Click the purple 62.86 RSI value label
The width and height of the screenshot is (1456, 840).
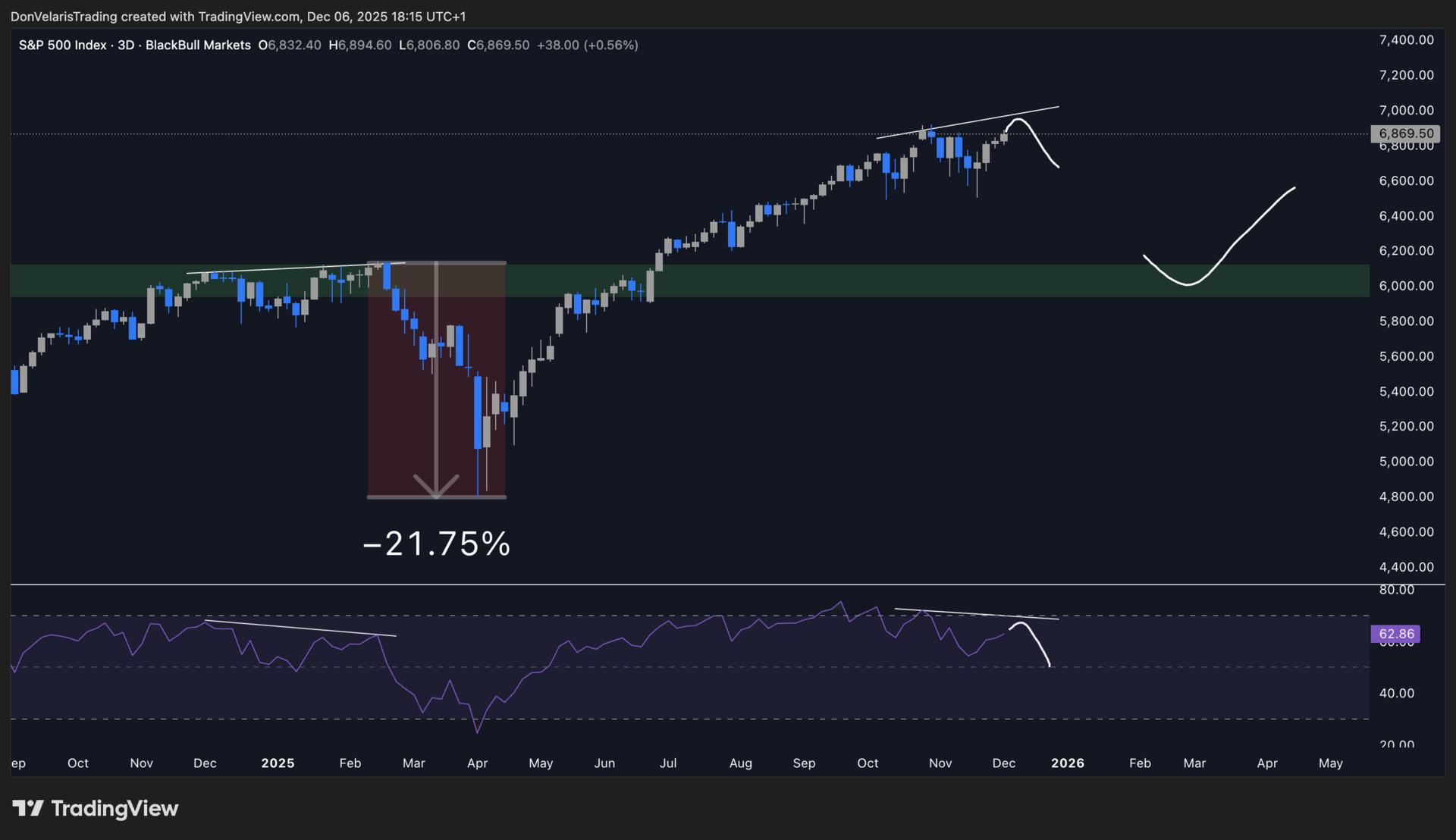[x=1395, y=634]
